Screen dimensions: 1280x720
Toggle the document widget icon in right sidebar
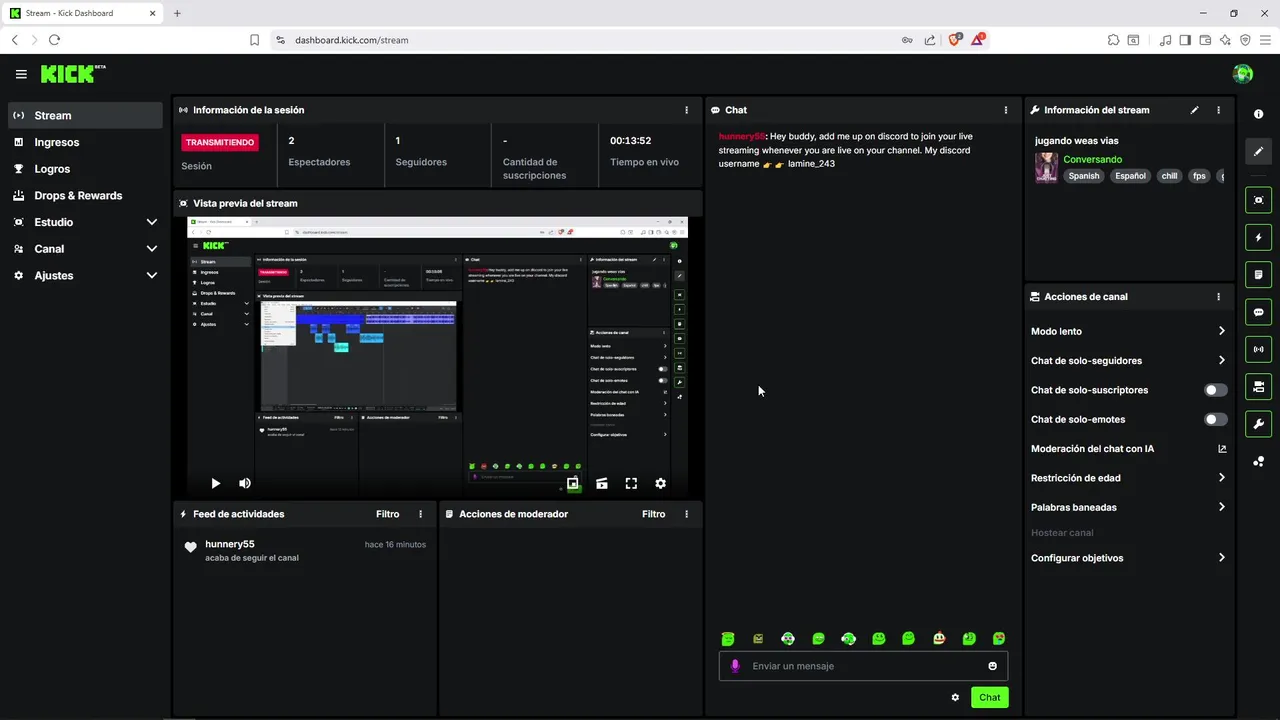1259,275
